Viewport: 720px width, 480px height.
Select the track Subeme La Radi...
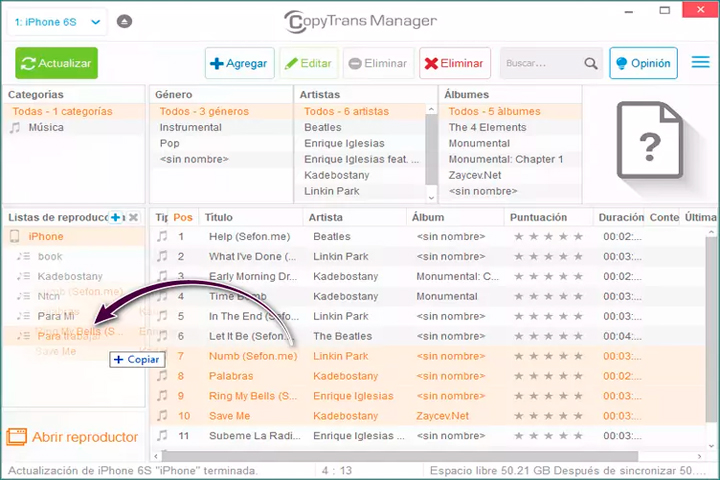[x=254, y=435]
